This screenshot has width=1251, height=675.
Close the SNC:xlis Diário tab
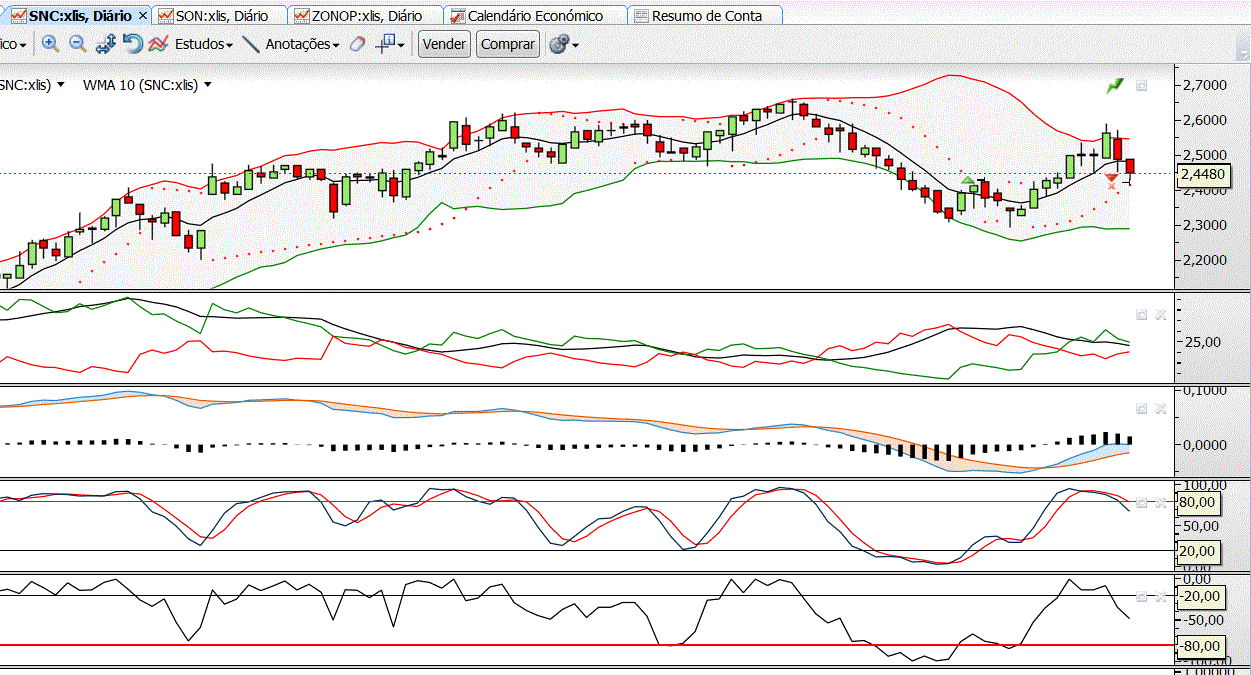[x=142, y=16]
